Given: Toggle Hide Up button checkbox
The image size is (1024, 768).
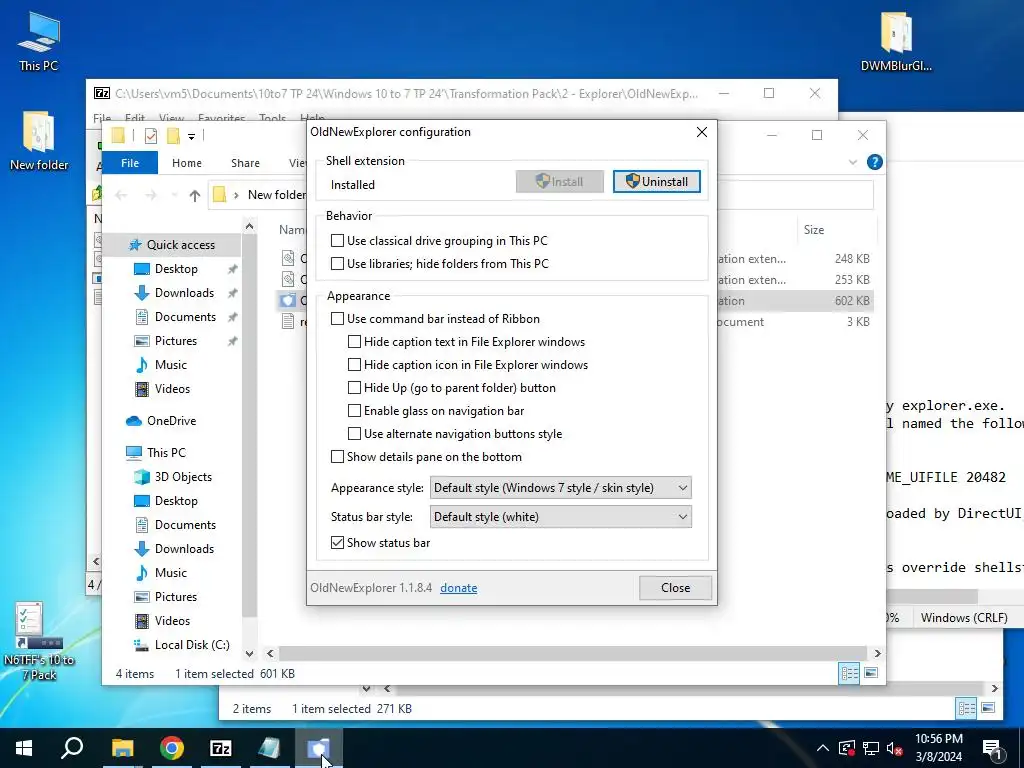Looking at the screenshot, I should [355, 387].
